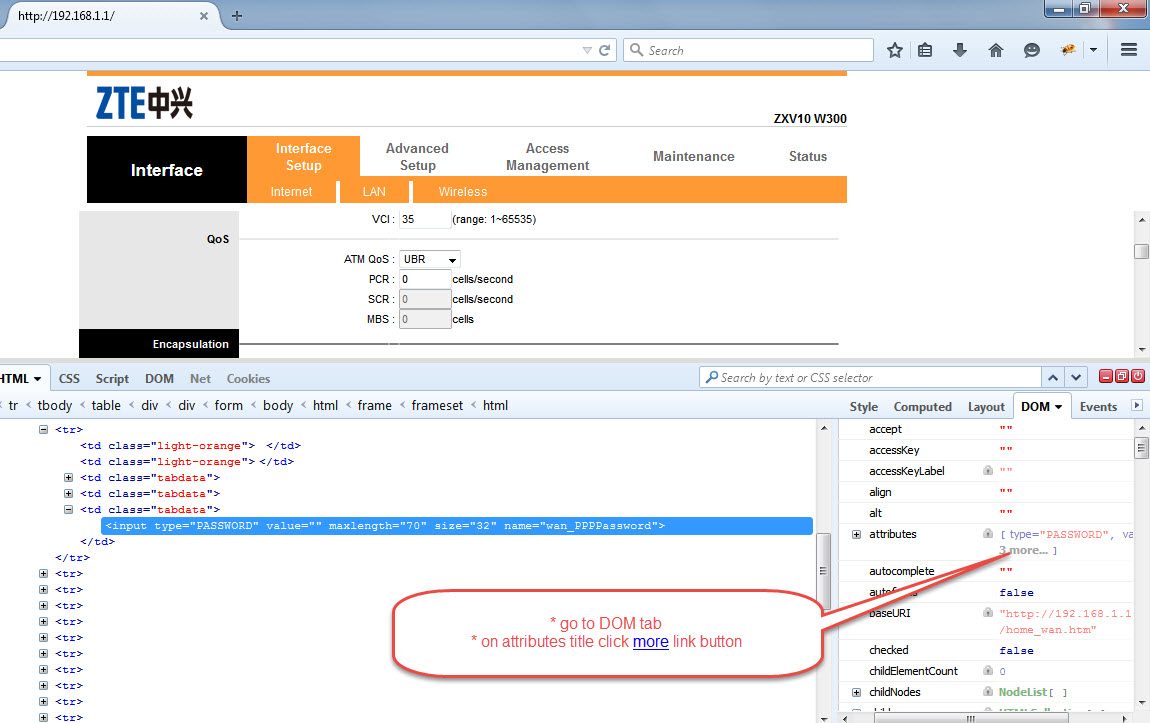This screenshot has height=723, width=1150.
Task: Go to homepage using the Home icon
Action: pyautogui.click(x=996, y=49)
